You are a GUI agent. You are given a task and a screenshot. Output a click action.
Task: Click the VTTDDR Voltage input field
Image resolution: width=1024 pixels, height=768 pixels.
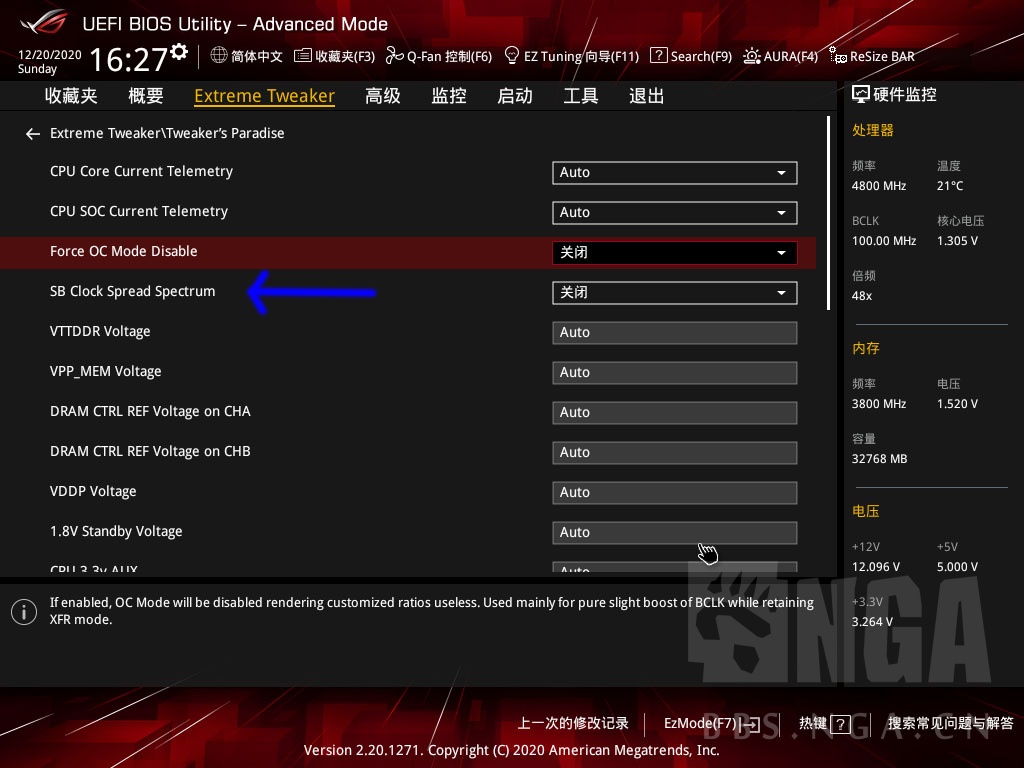675,332
